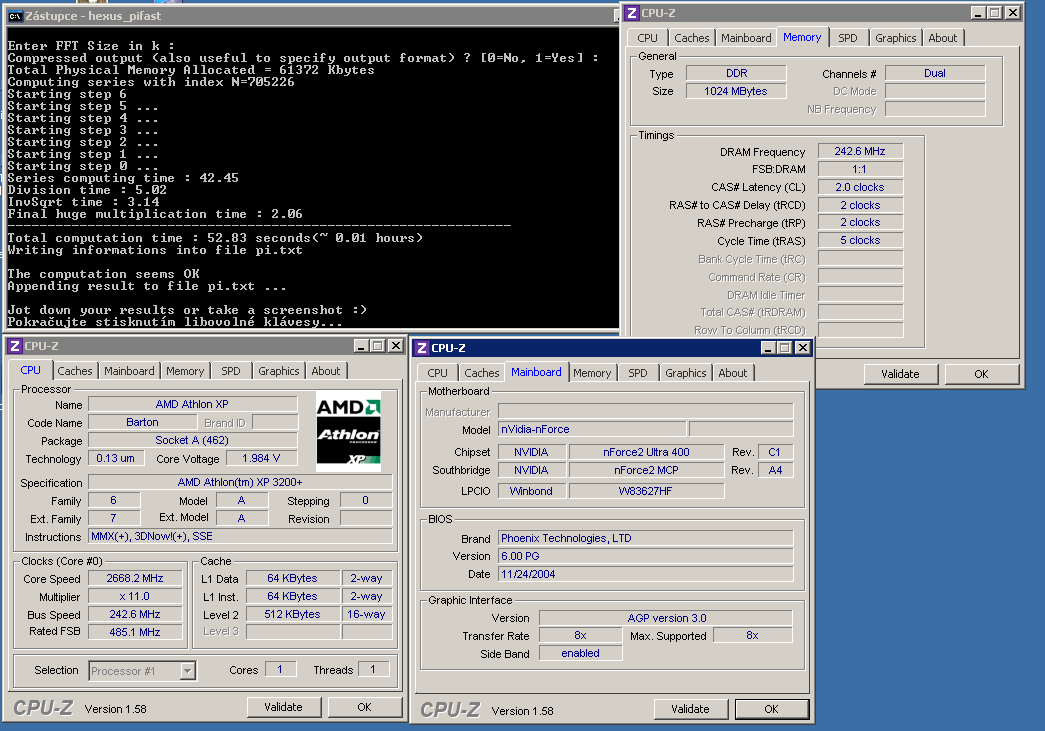
Task: Select the Memory tab in the Mainboard window
Action: 592,373
